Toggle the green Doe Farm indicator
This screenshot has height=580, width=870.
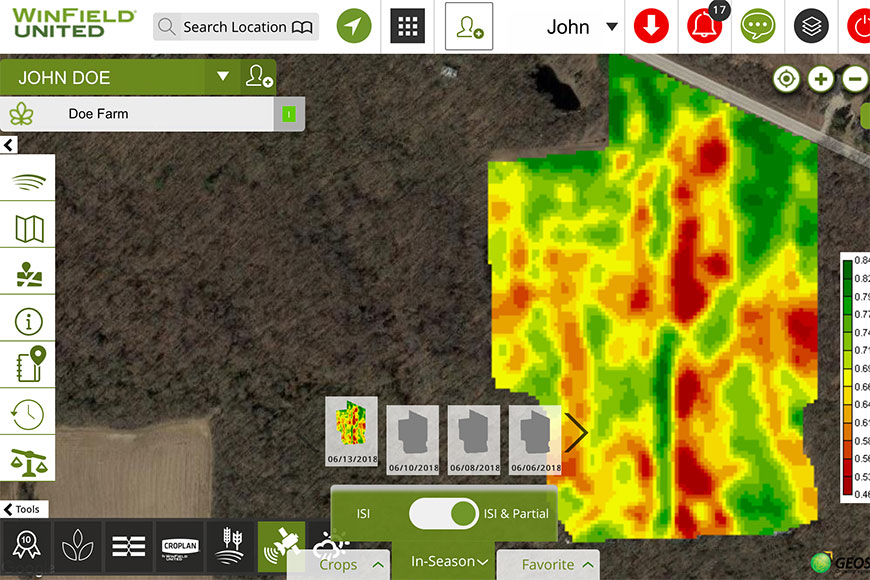pyautogui.click(x=288, y=114)
